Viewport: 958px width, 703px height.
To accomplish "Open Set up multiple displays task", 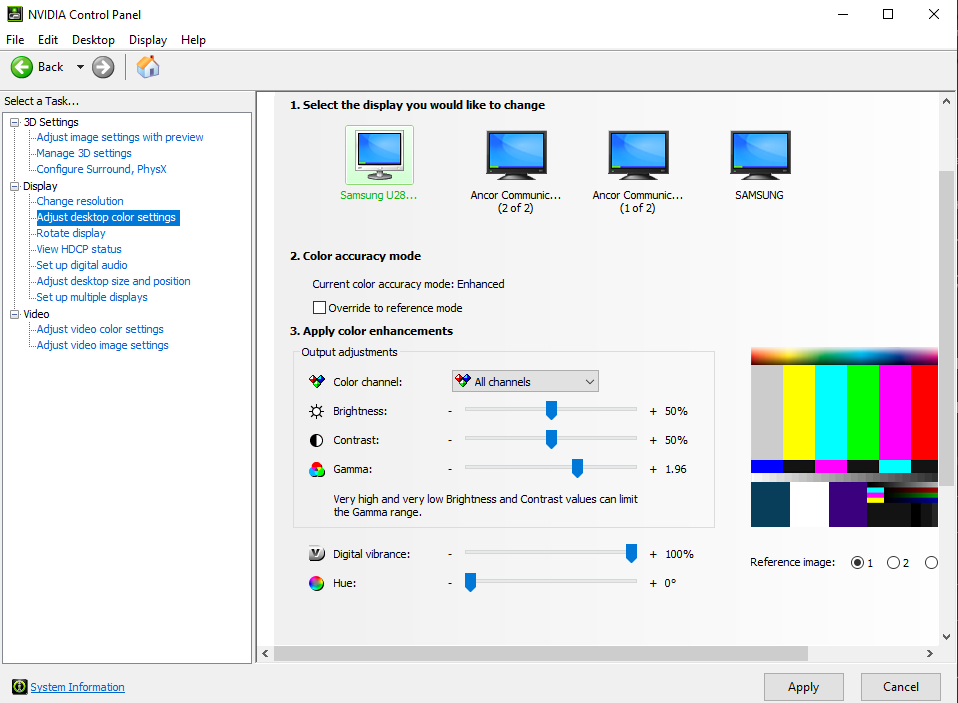I will point(92,297).
